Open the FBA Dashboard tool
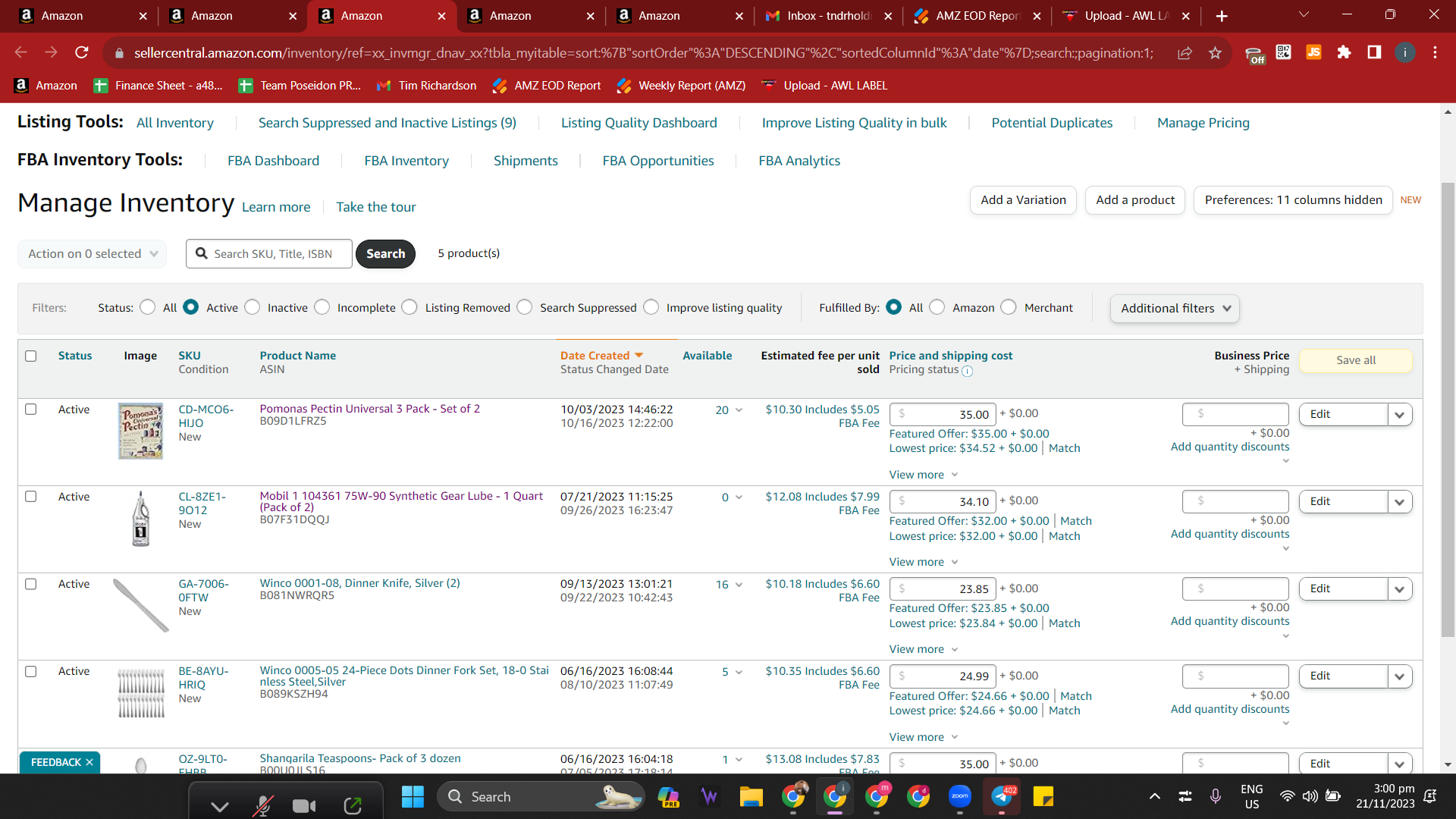Viewport: 1456px width, 819px height. (274, 161)
